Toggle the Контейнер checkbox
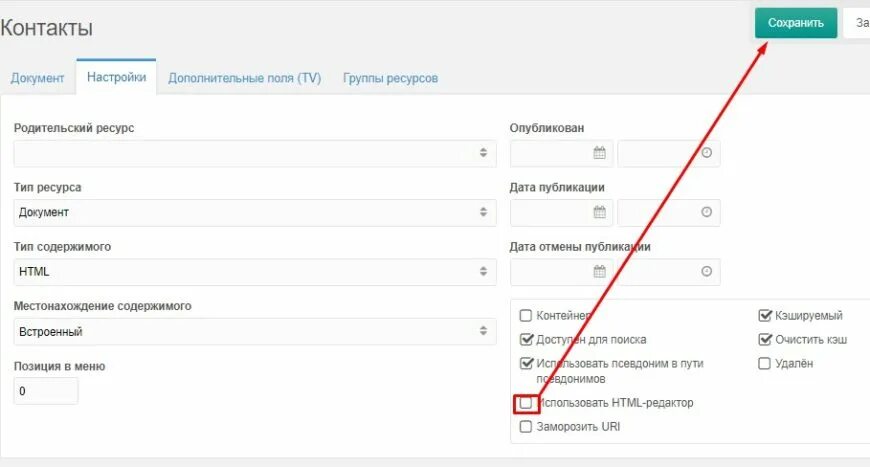Viewport: 870px width, 467px height. coord(525,316)
